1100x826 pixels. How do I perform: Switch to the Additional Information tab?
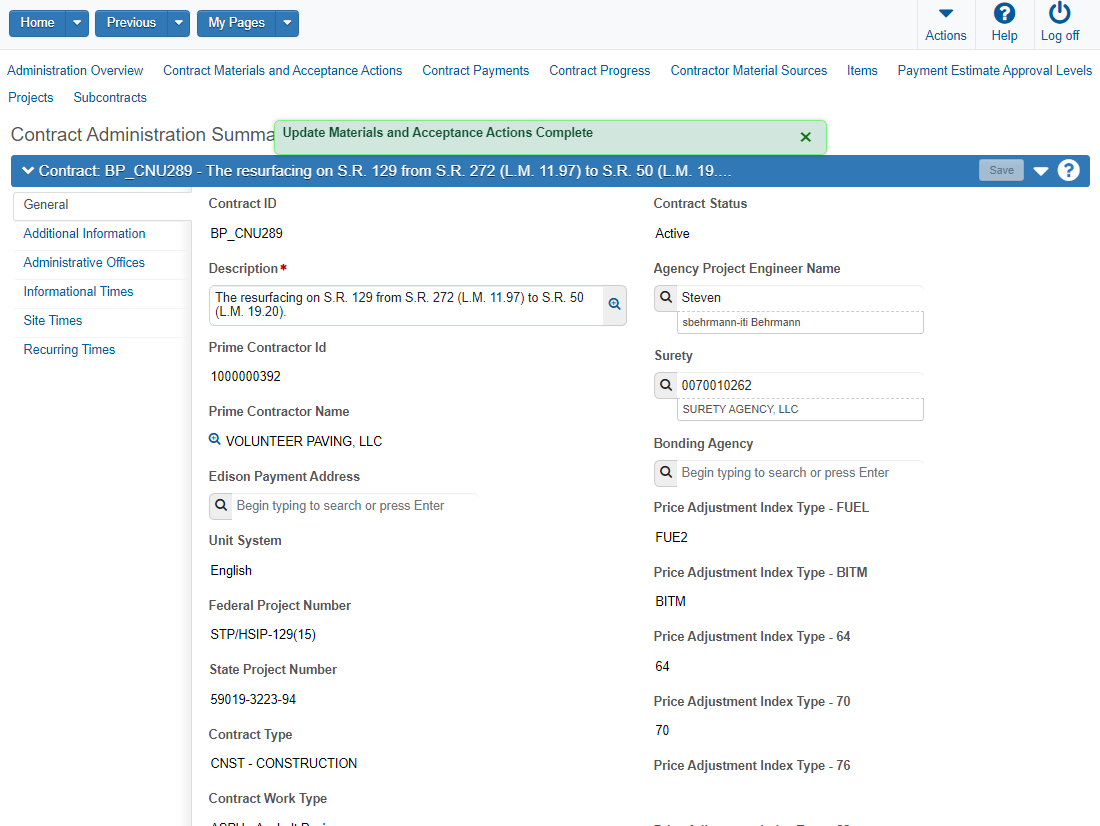[x=84, y=233]
